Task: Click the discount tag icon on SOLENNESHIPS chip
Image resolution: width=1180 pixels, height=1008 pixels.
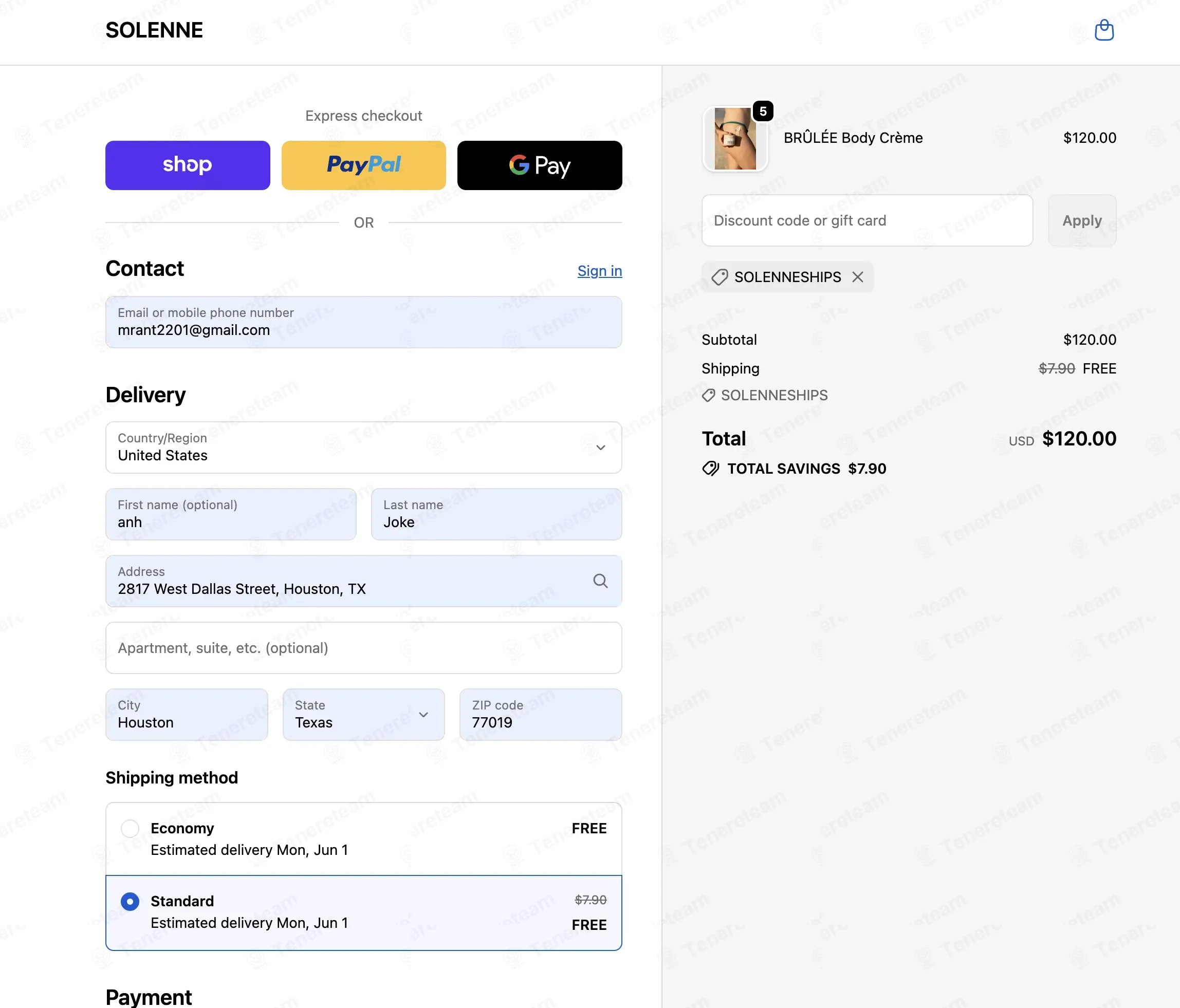Action: (720, 277)
